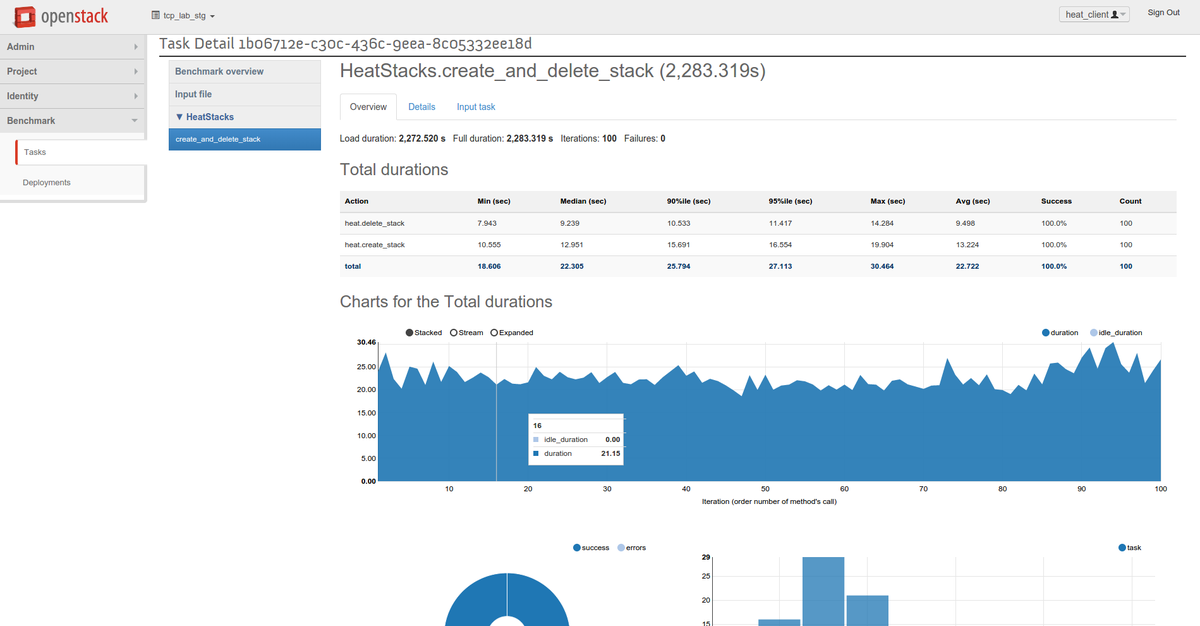Image resolution: width=1200 pixels, height=626 pixels.
Task: Click the 21.15 duration tooltip value
Action: click(x=610, y=453)
